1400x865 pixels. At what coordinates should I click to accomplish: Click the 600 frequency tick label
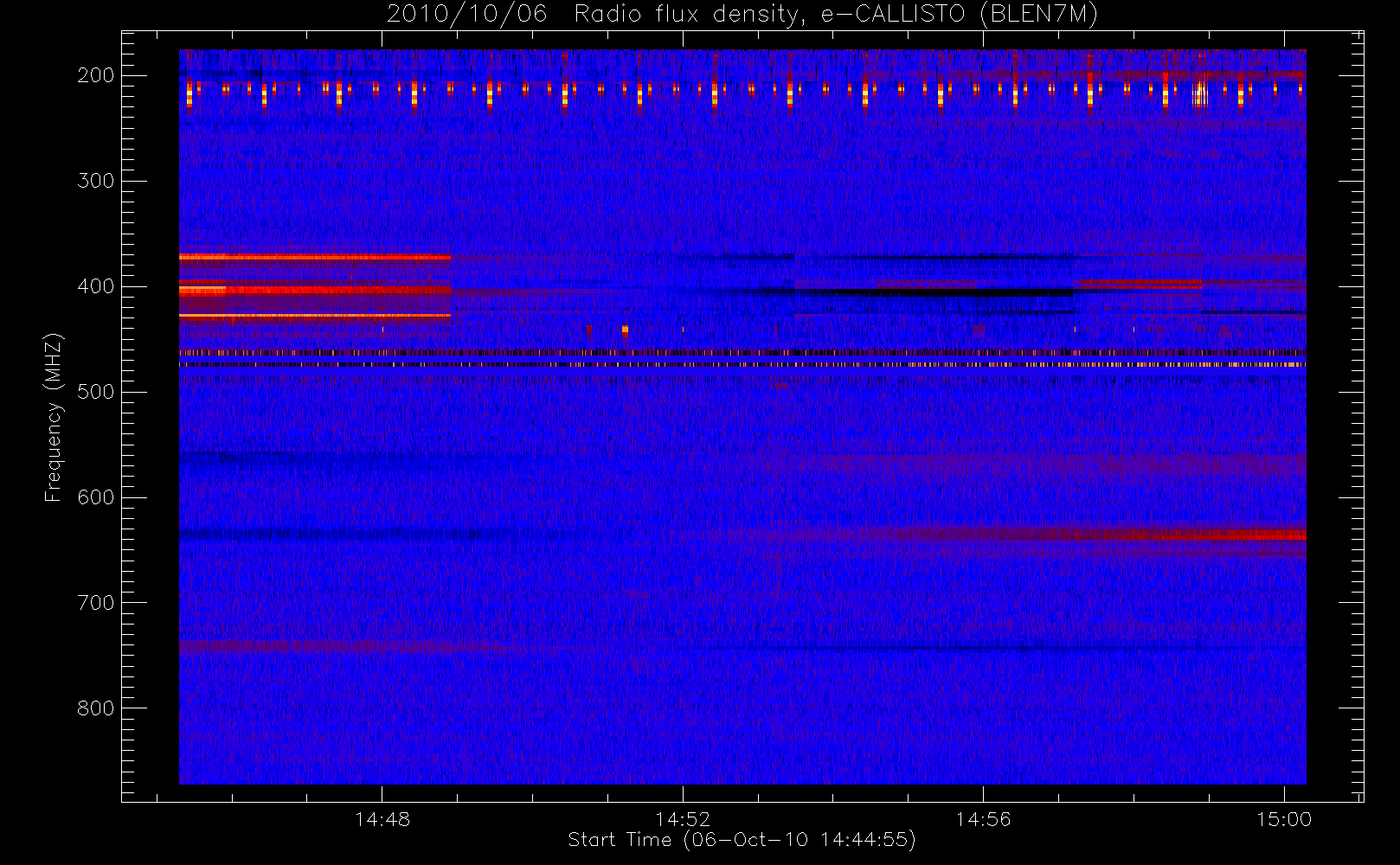pos(96,497)
